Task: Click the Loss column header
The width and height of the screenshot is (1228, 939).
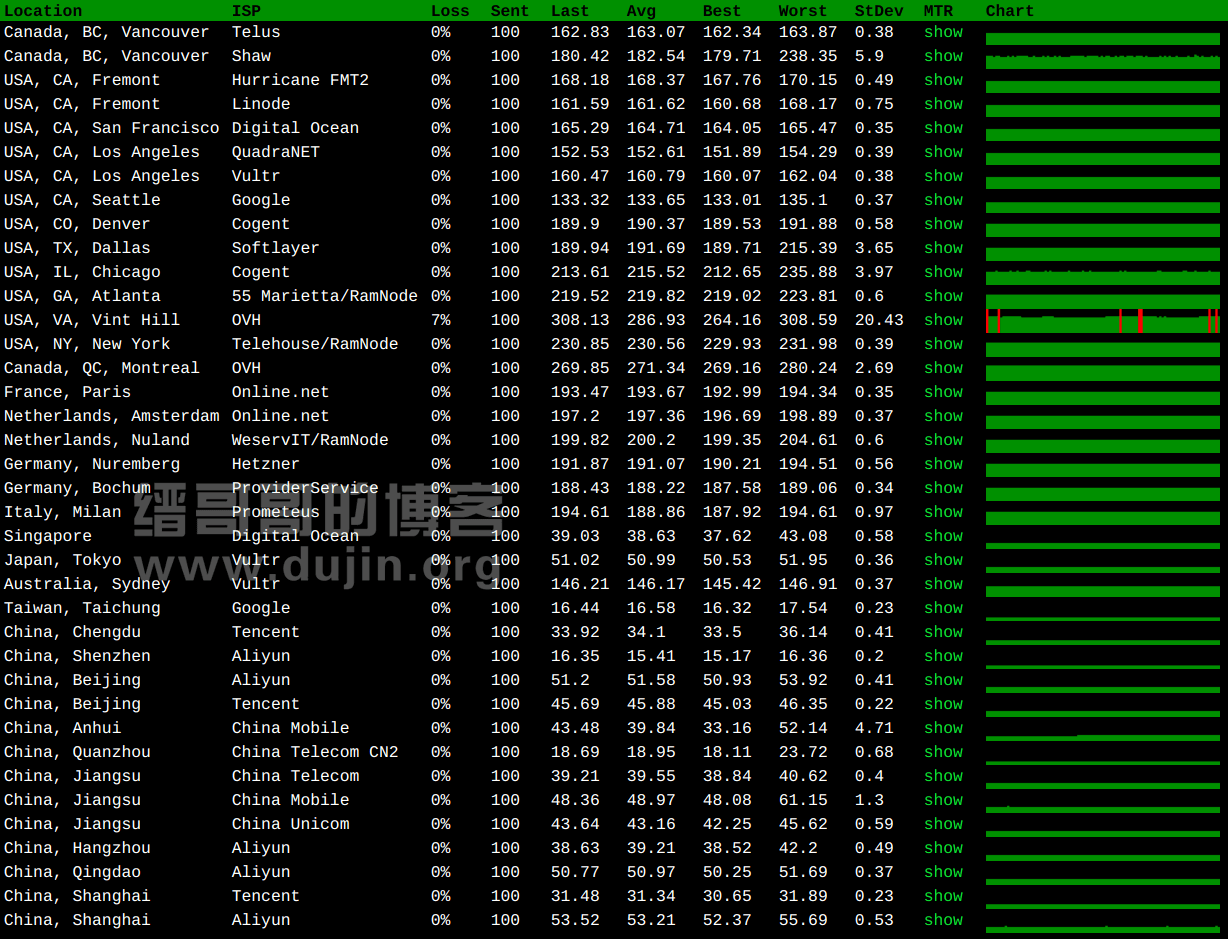Action: [x=450, y=11]
